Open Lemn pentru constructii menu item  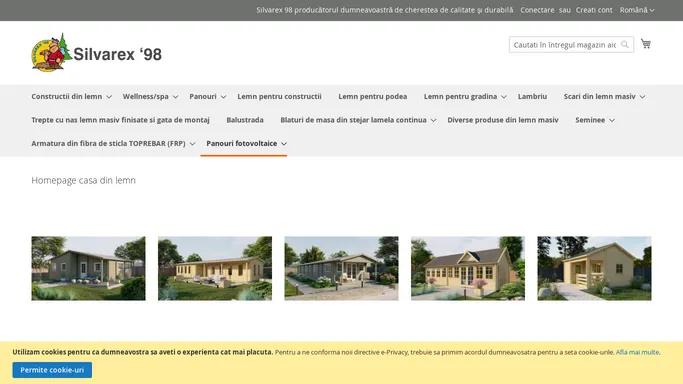click(279, 96)
